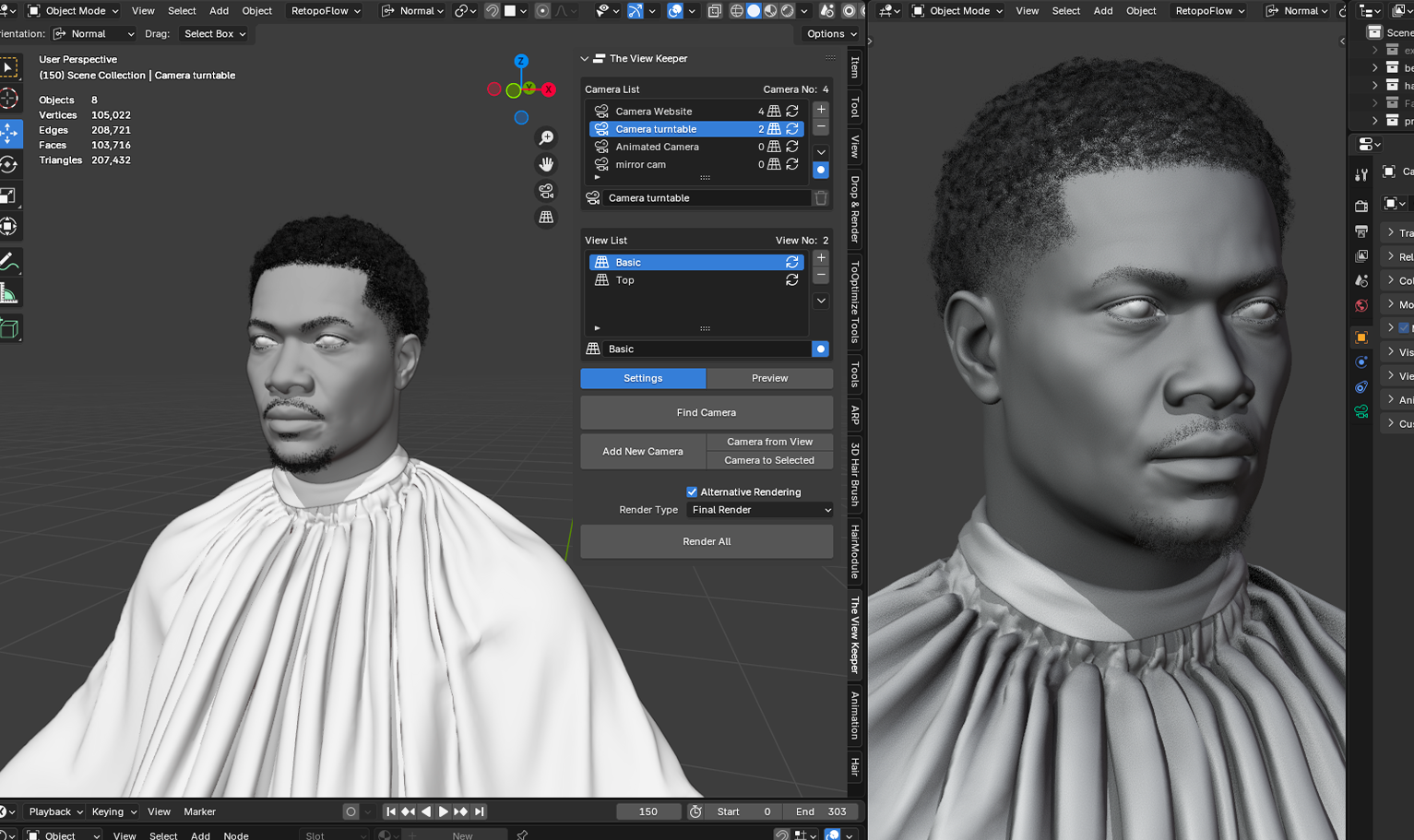
Task: Open the Output properties printer icon
Action: coord(1361,231)
